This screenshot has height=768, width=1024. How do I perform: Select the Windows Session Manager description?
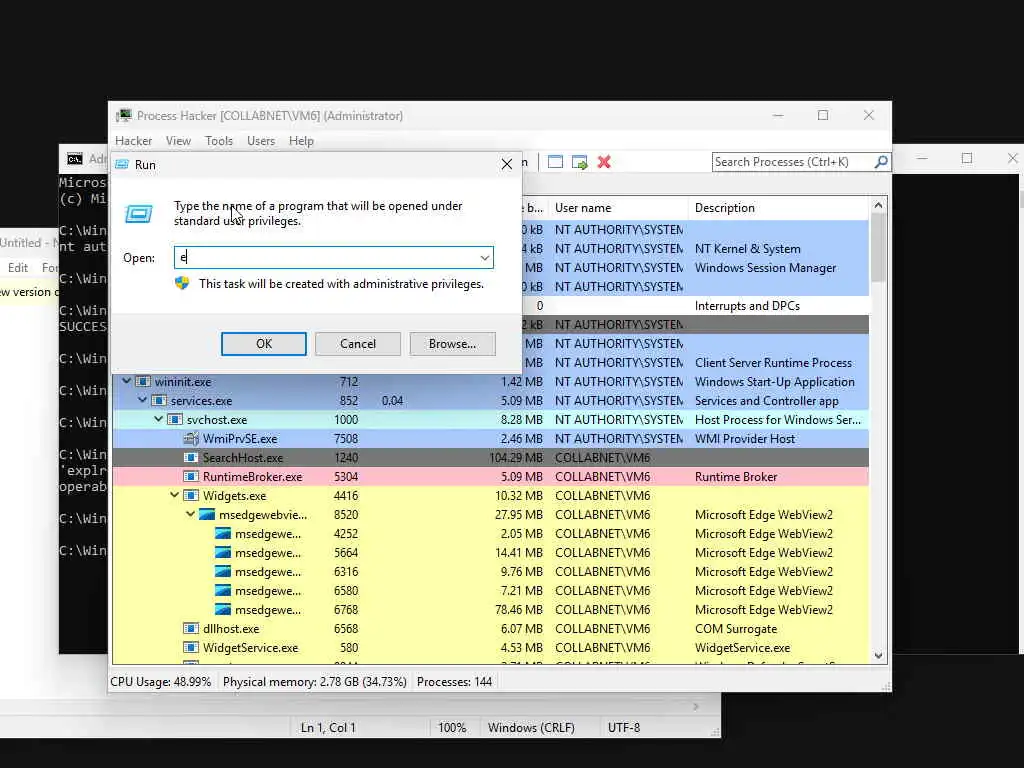point(765,268)
